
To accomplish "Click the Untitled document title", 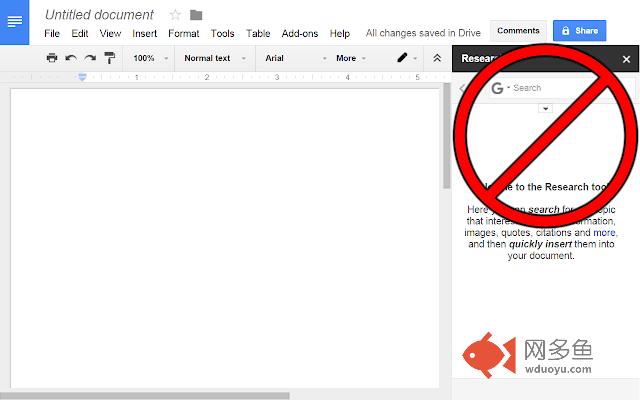I will pyautogui.click(x=99, y=15).
